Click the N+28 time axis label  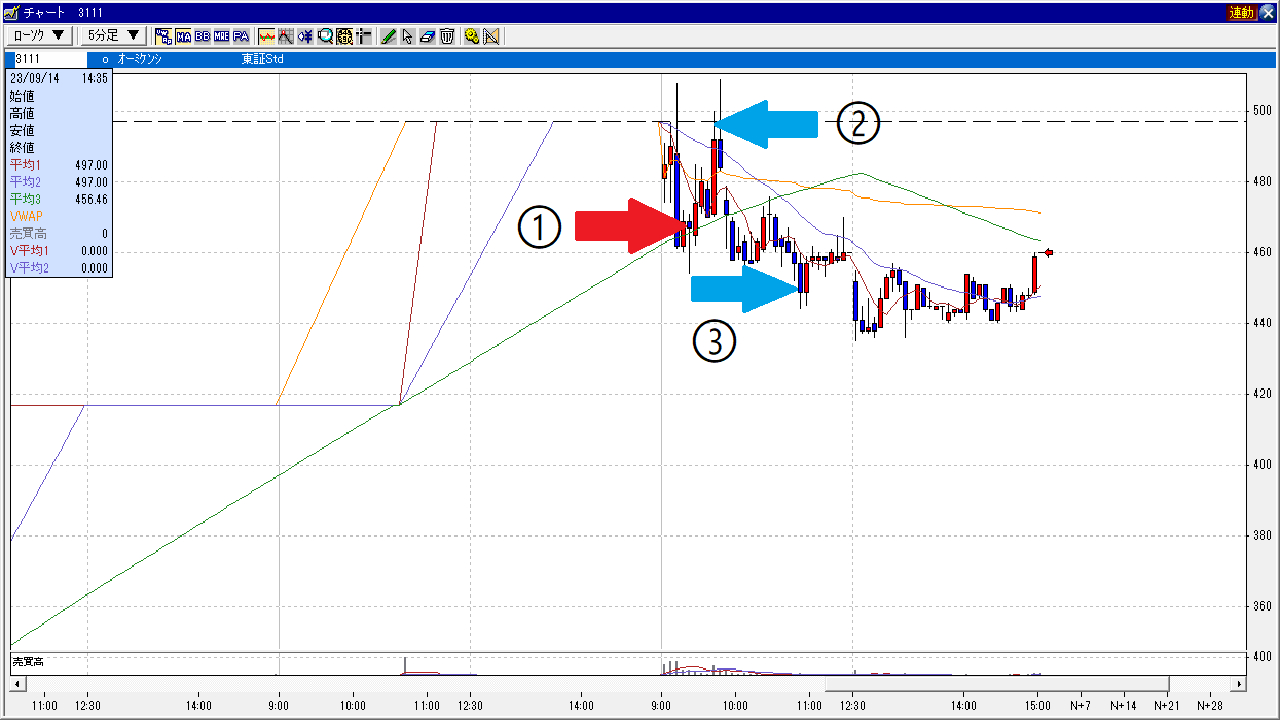click(1211, 705)
